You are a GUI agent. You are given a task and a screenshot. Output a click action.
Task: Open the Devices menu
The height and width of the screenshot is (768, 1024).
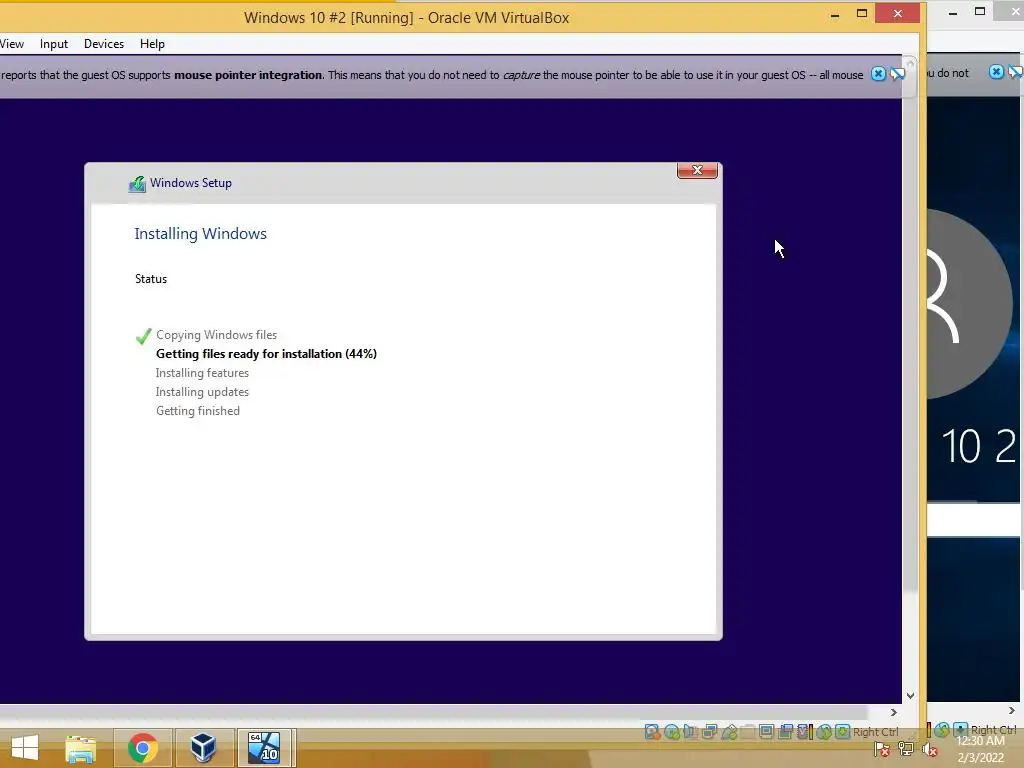tap(104, 44)
